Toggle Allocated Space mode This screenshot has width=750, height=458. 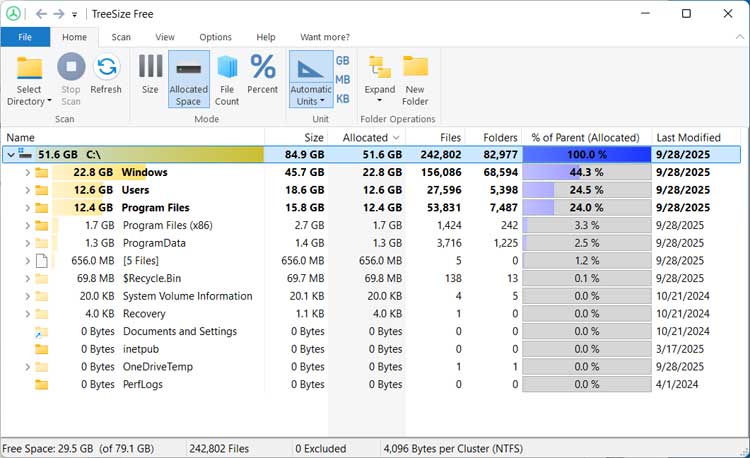pos(188,79)
